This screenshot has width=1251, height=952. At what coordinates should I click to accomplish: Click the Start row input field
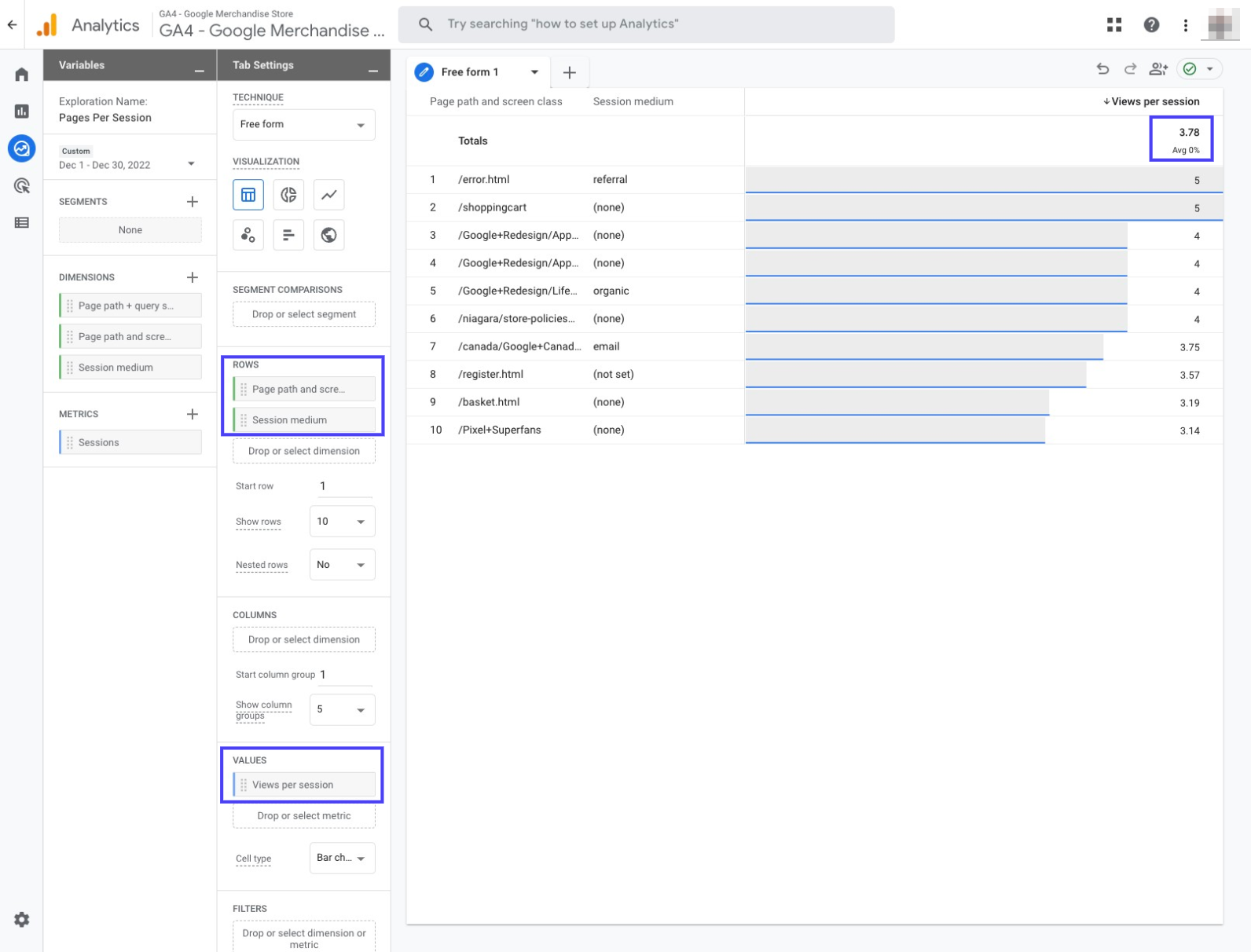click(344, 486)
